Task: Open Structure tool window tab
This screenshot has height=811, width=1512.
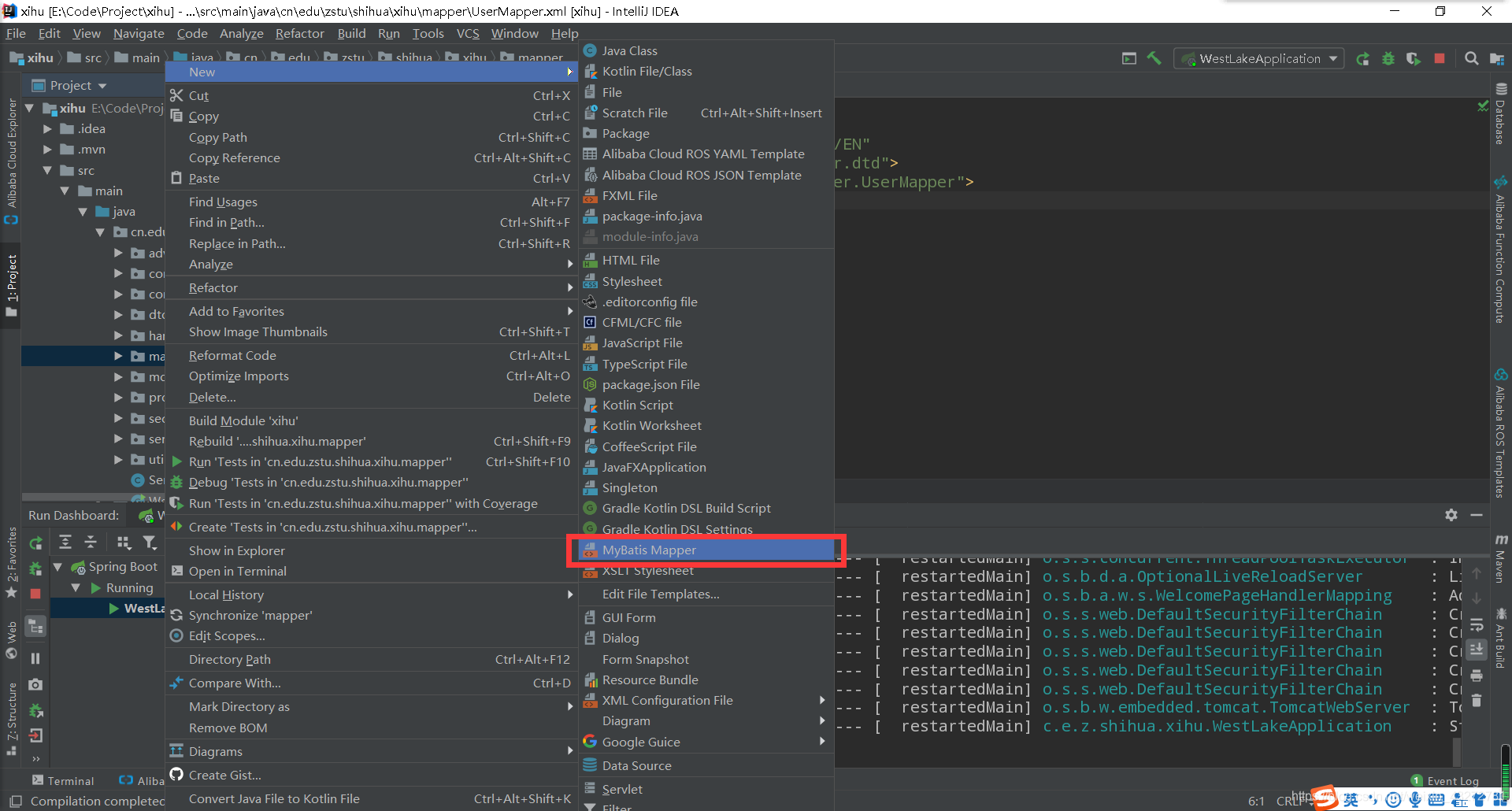Action: (x=11, y=718)
